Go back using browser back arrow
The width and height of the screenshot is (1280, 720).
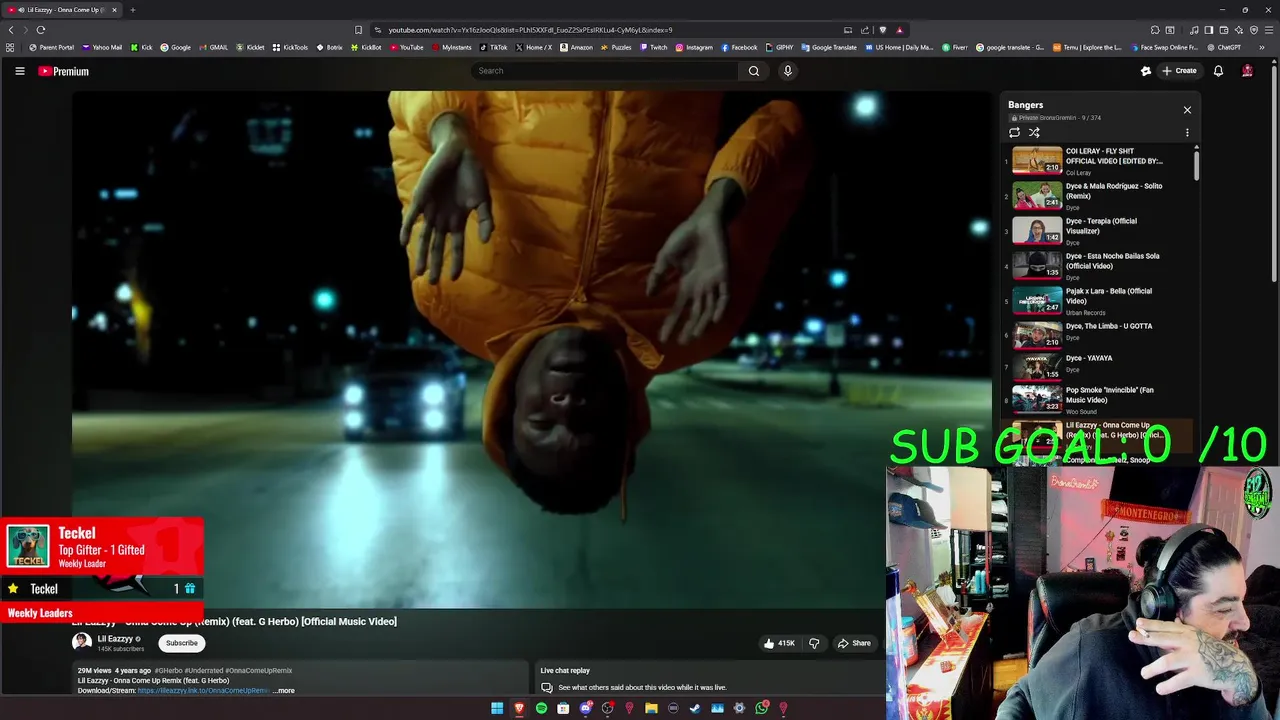(x=11, y=30)
